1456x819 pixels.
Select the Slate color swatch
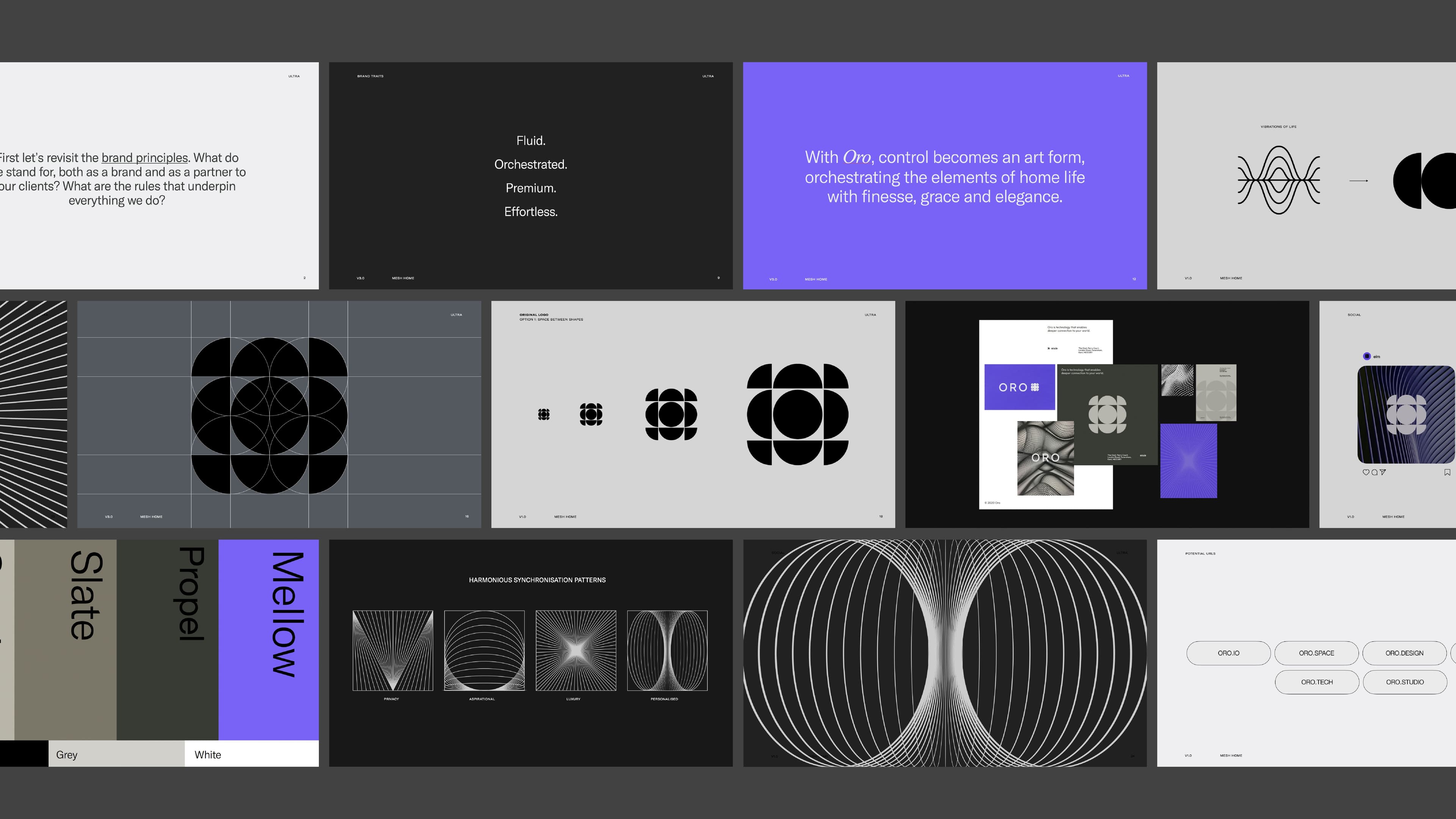(66, 639)
